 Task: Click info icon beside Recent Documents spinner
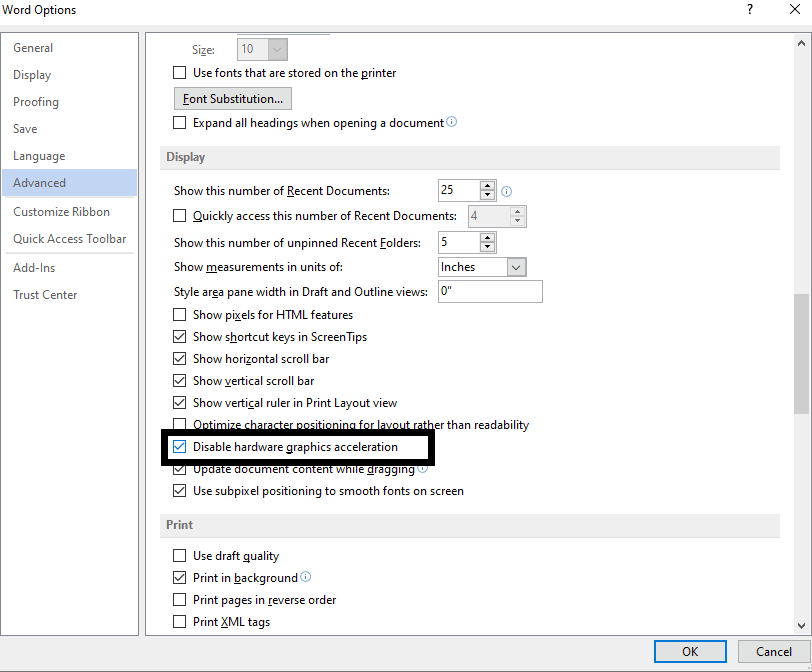click(506, 192)
